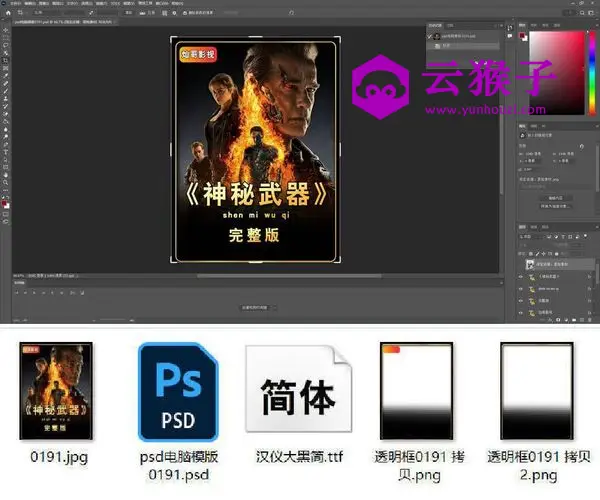
Task: Delete layer trash icon in Layers panel
Action: (590, 319)
